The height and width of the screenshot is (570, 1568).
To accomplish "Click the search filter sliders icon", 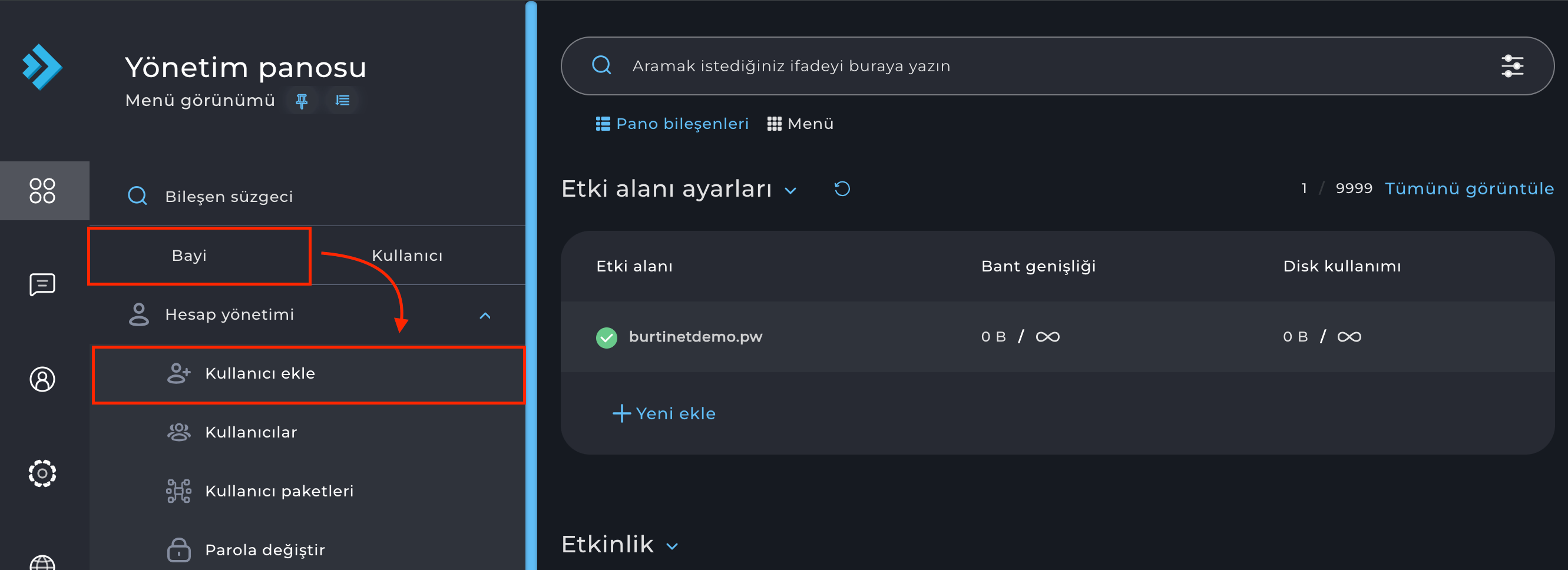I will (1512, 66).
